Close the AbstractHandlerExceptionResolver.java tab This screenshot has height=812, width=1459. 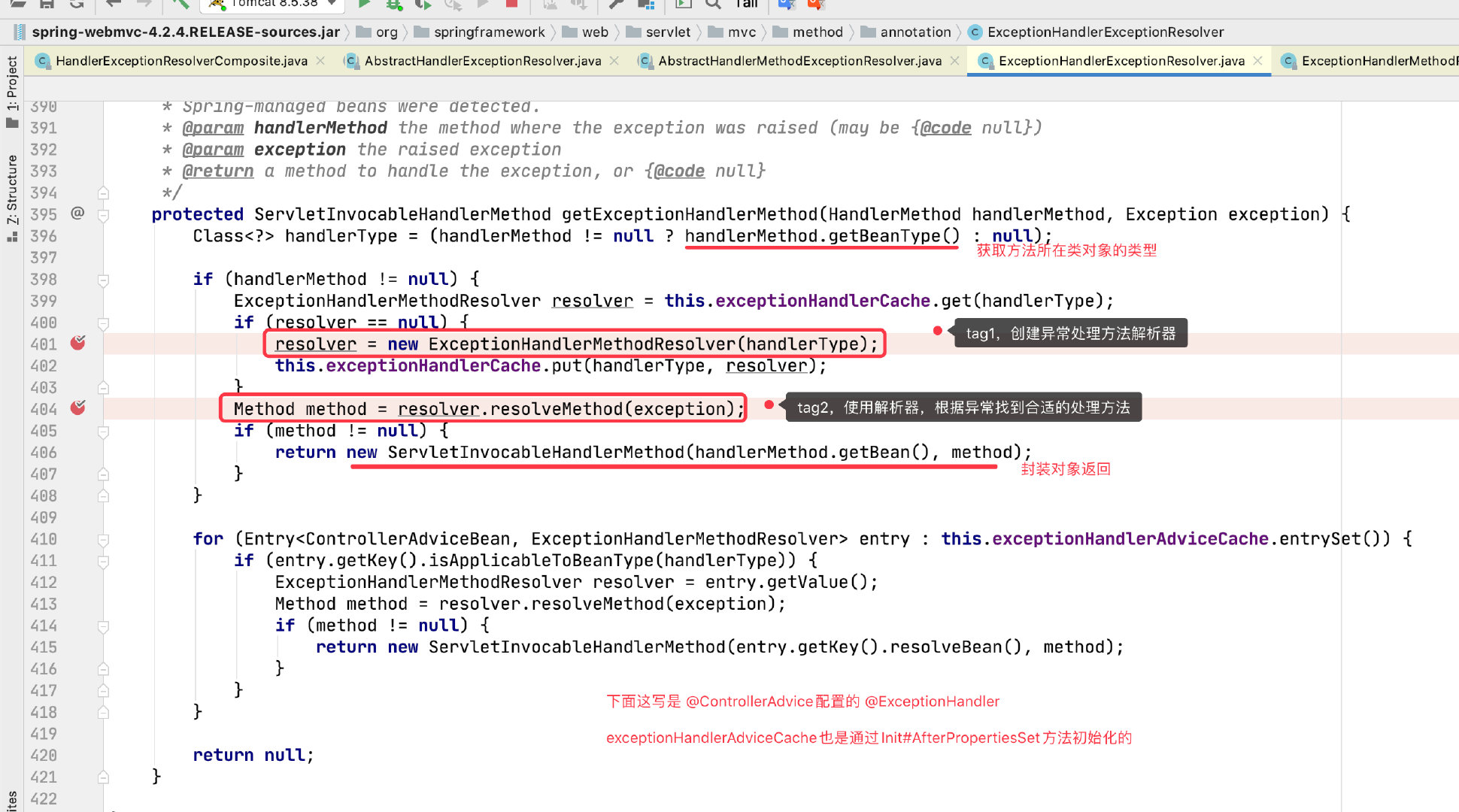614,61
